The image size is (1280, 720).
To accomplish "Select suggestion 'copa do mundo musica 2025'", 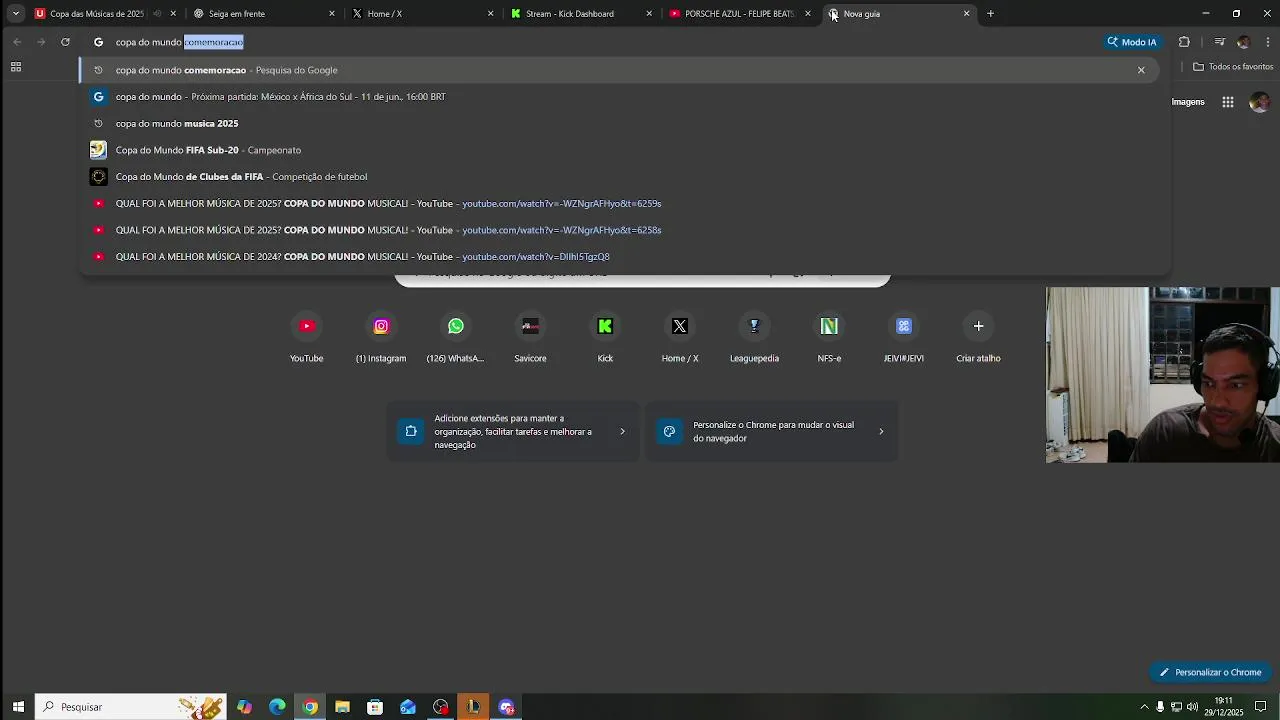I will [620, 123].
